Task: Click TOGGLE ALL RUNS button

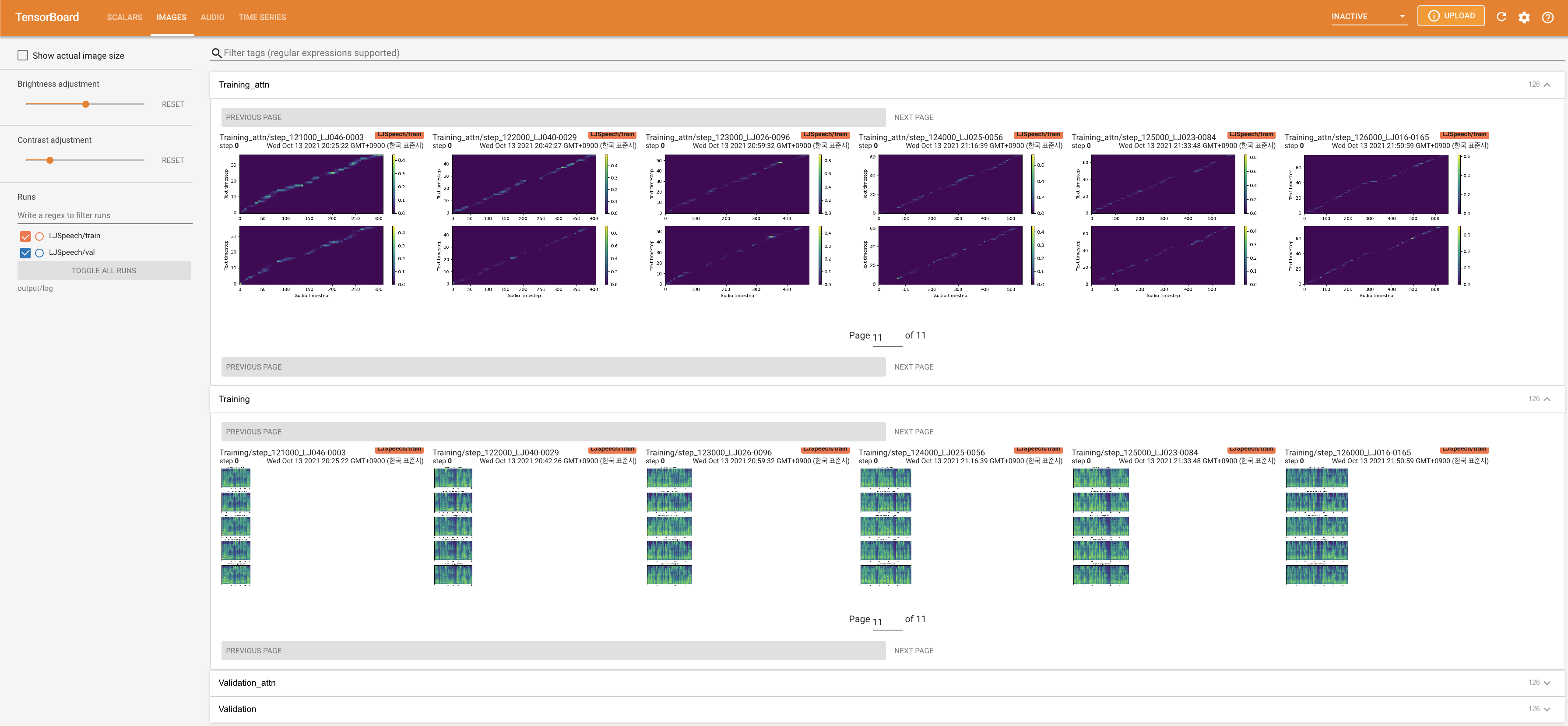Action: click(103, 271)
